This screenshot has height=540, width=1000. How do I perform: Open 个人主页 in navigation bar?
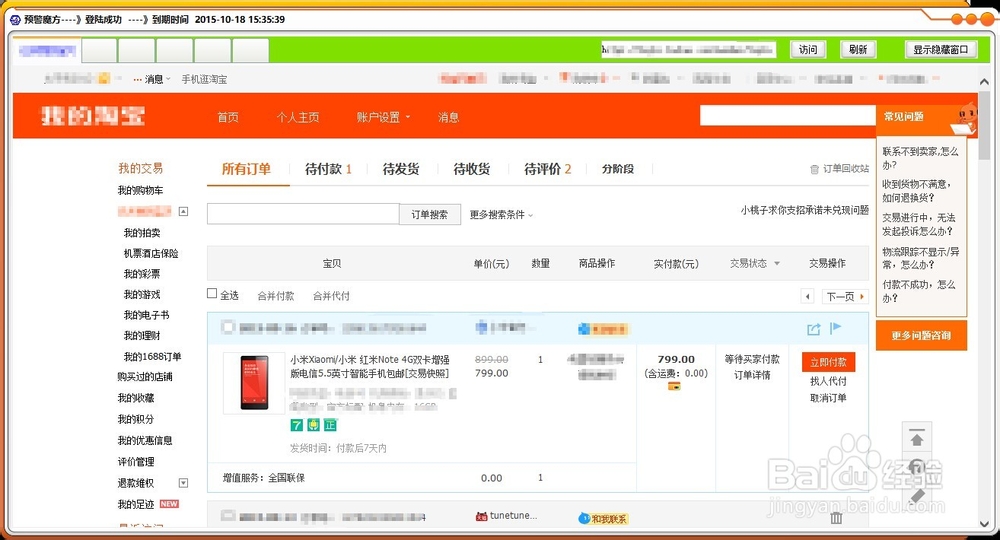pyautogui.click(x=298, y=117)
